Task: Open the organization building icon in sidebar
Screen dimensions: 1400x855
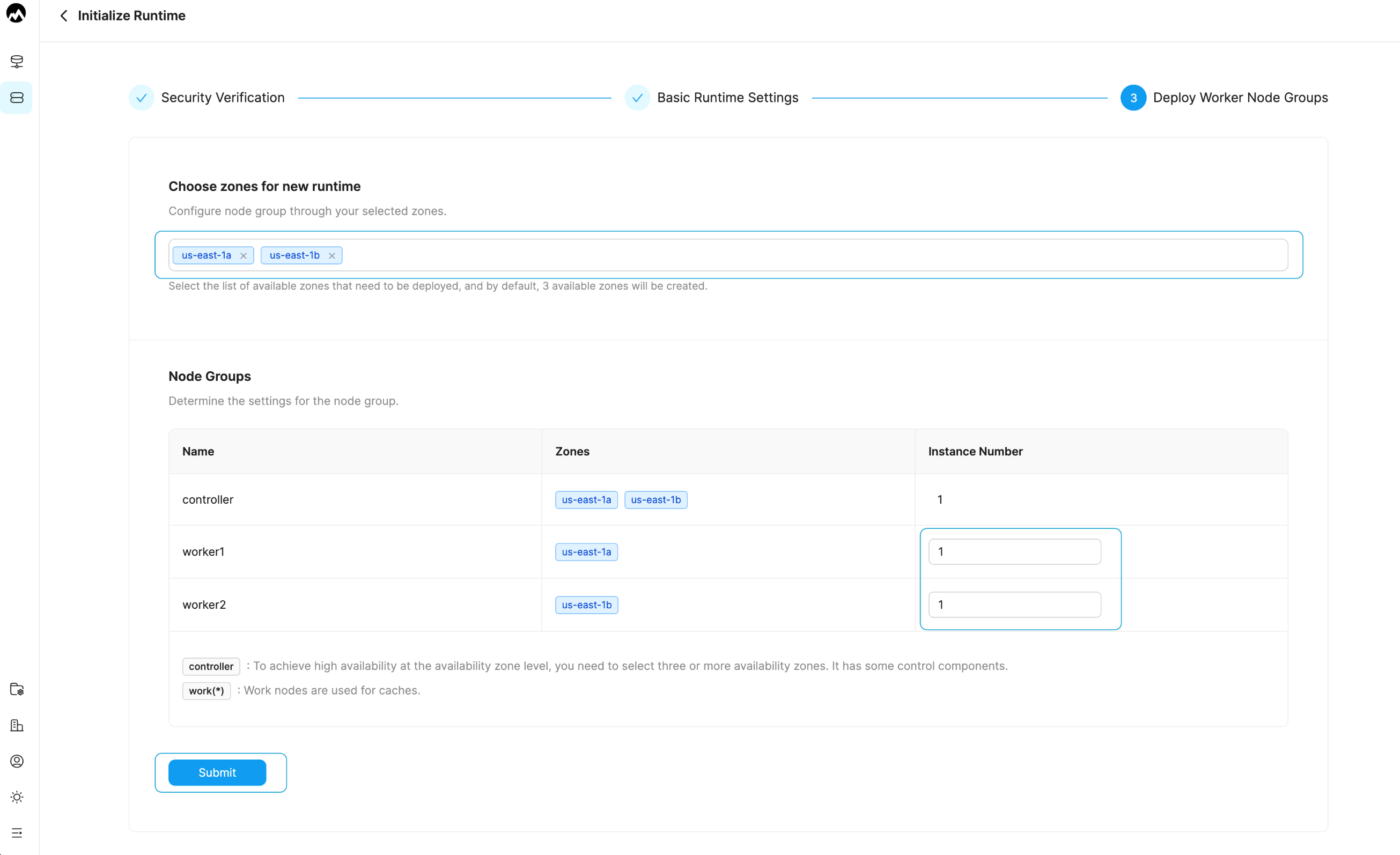Action: [x=17, y=725]
